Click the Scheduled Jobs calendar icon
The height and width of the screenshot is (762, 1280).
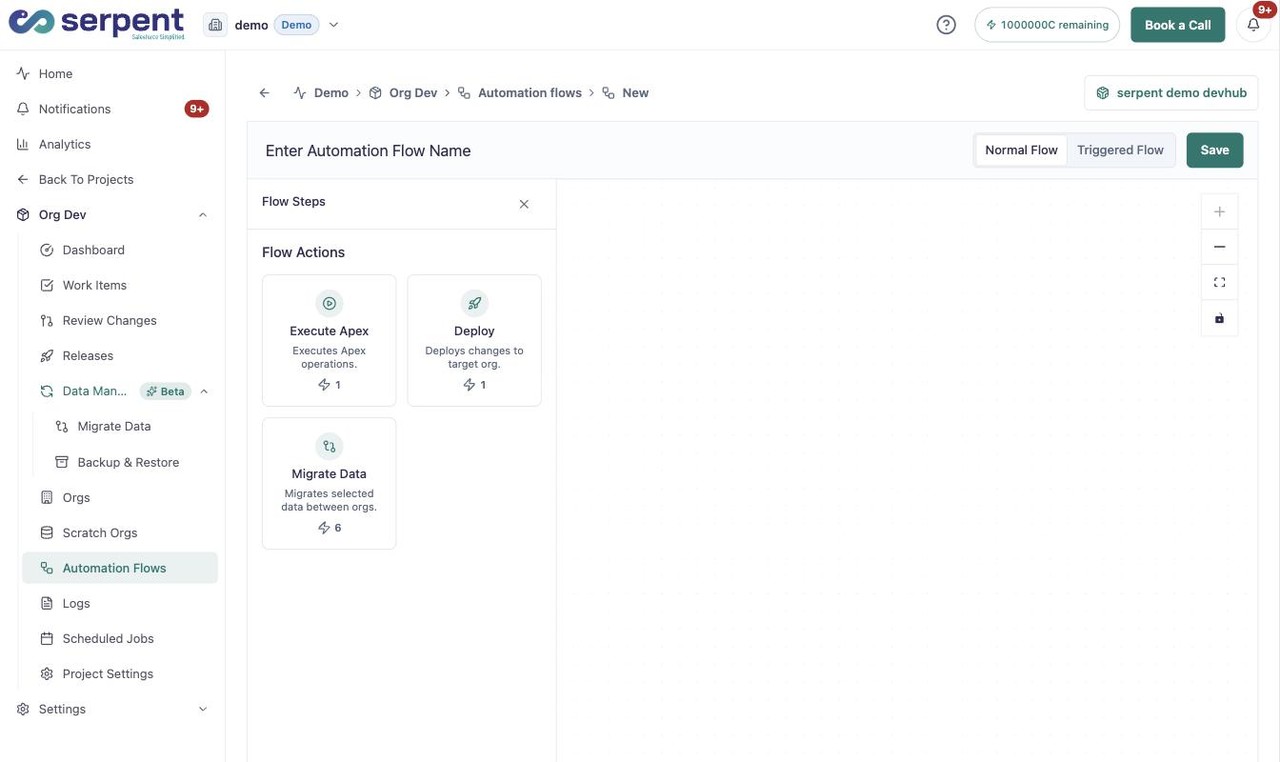(x=46, y=639)
